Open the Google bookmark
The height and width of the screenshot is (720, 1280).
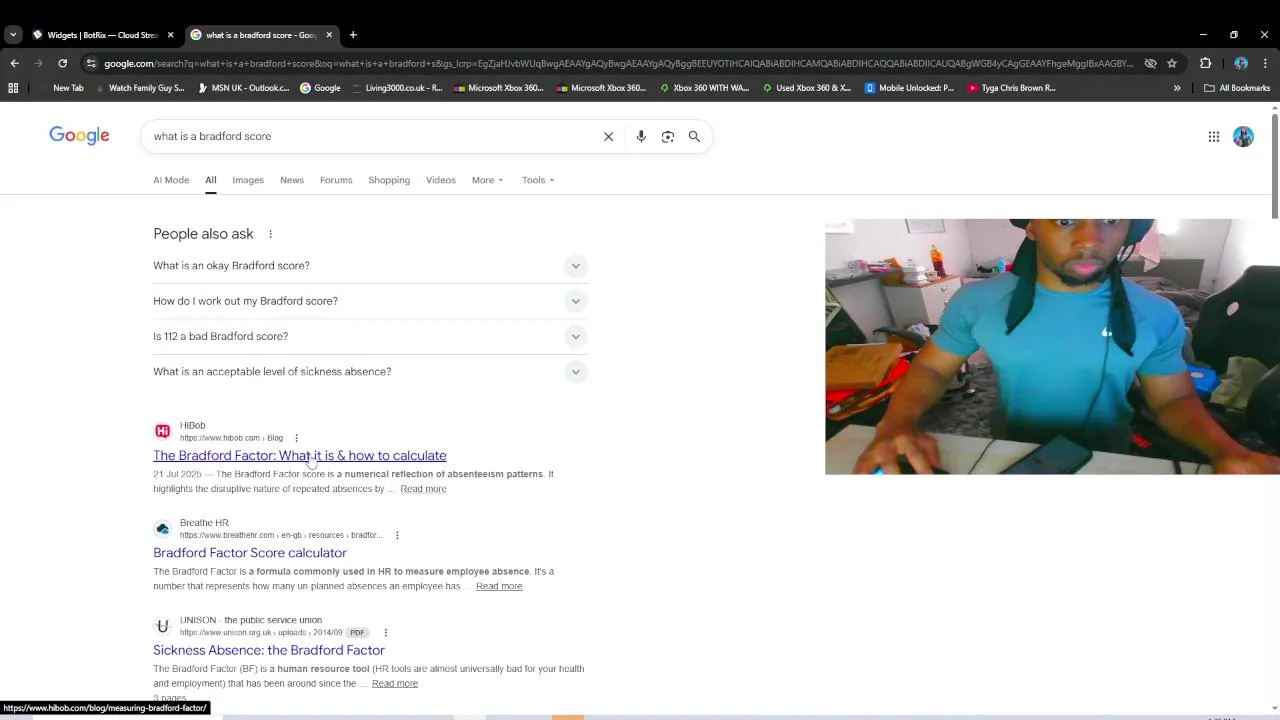[320, 88]
